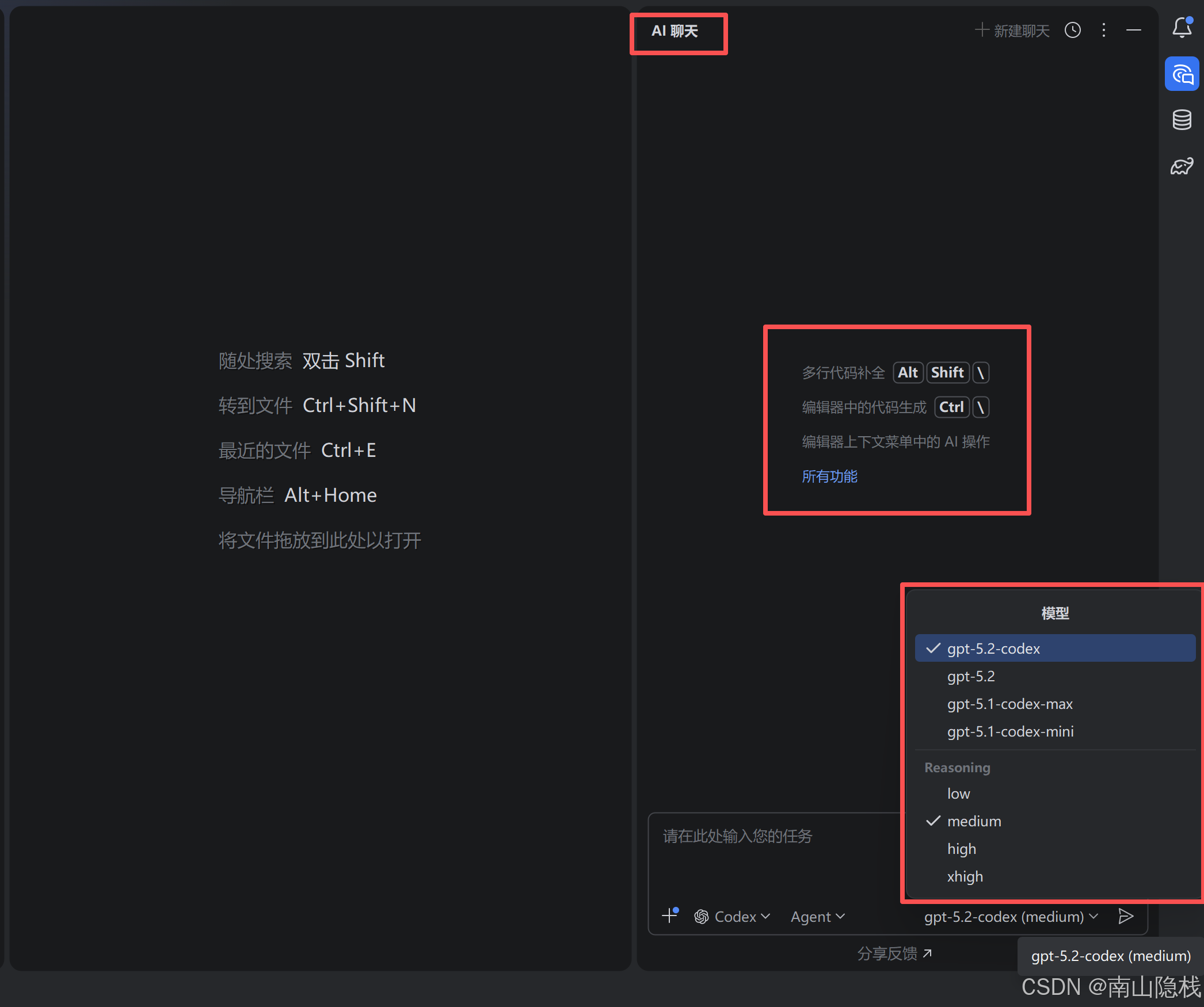Expand the Codex provider dropdown
Image resolution: width=1204 pixels, height=1007 pixels.
click(732, 917)
